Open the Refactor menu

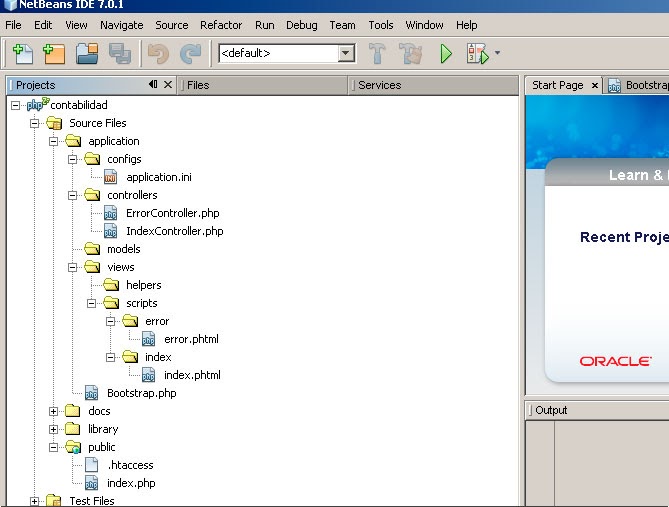click(221, 25)
